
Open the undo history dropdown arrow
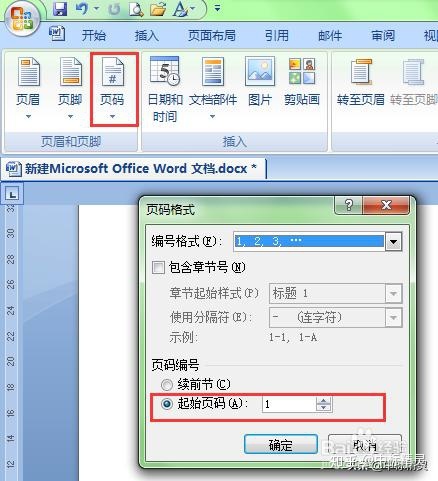point(96,8)
